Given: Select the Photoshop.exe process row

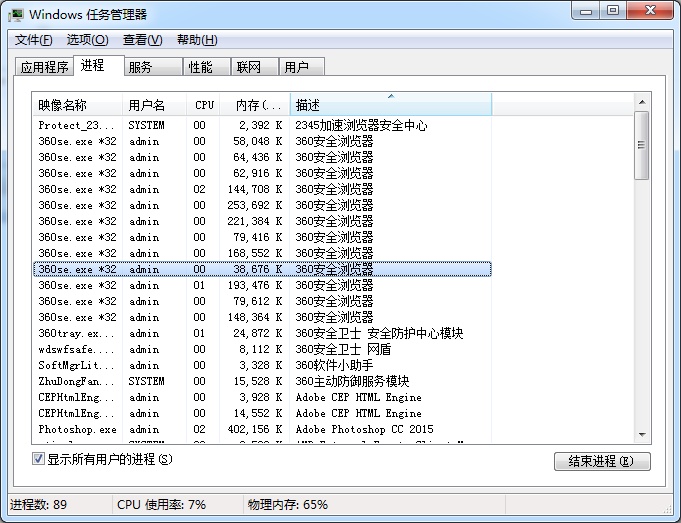Looking at the screenshot, I should [262, 429].
